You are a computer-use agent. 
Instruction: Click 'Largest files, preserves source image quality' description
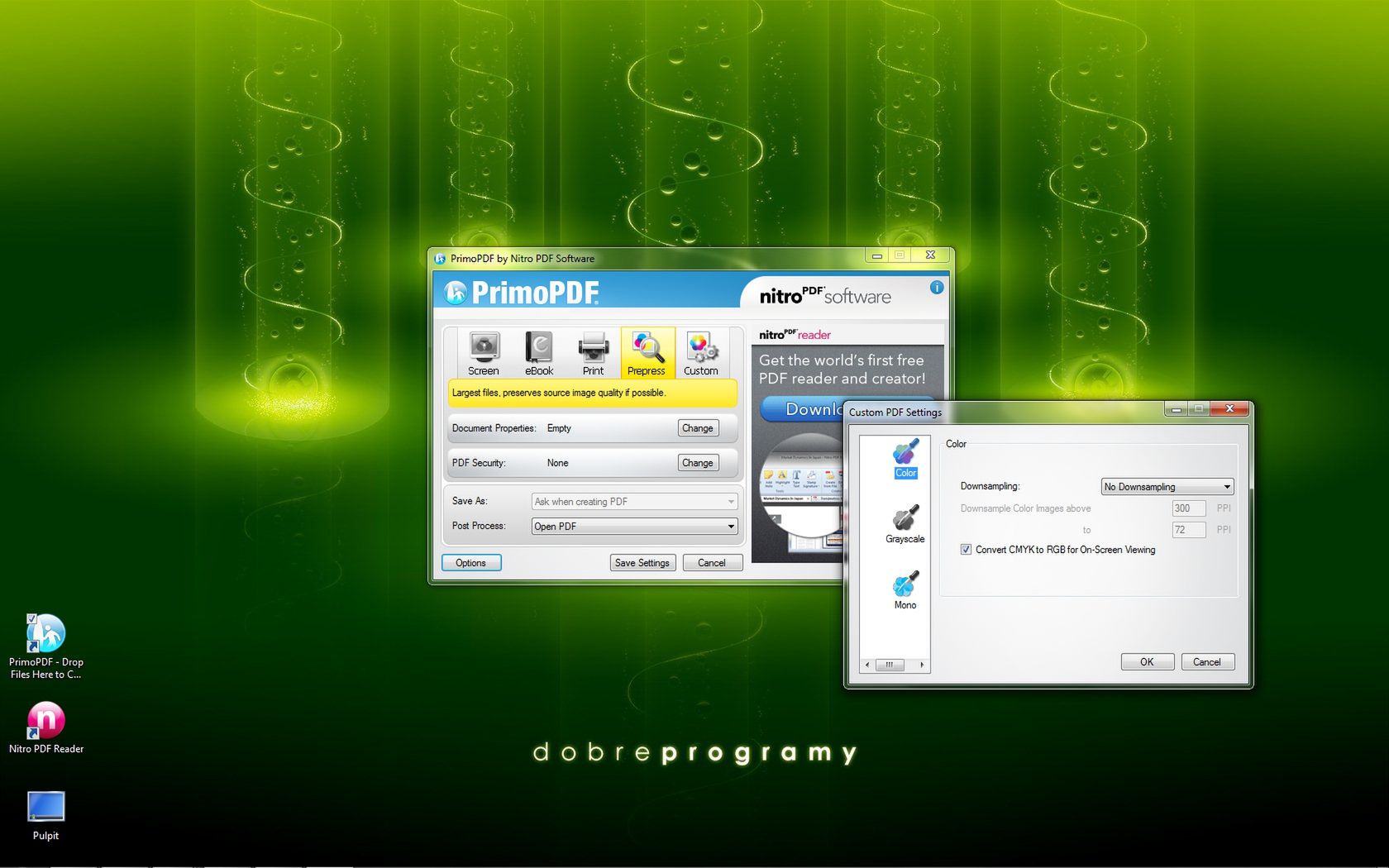click(559, 393)
